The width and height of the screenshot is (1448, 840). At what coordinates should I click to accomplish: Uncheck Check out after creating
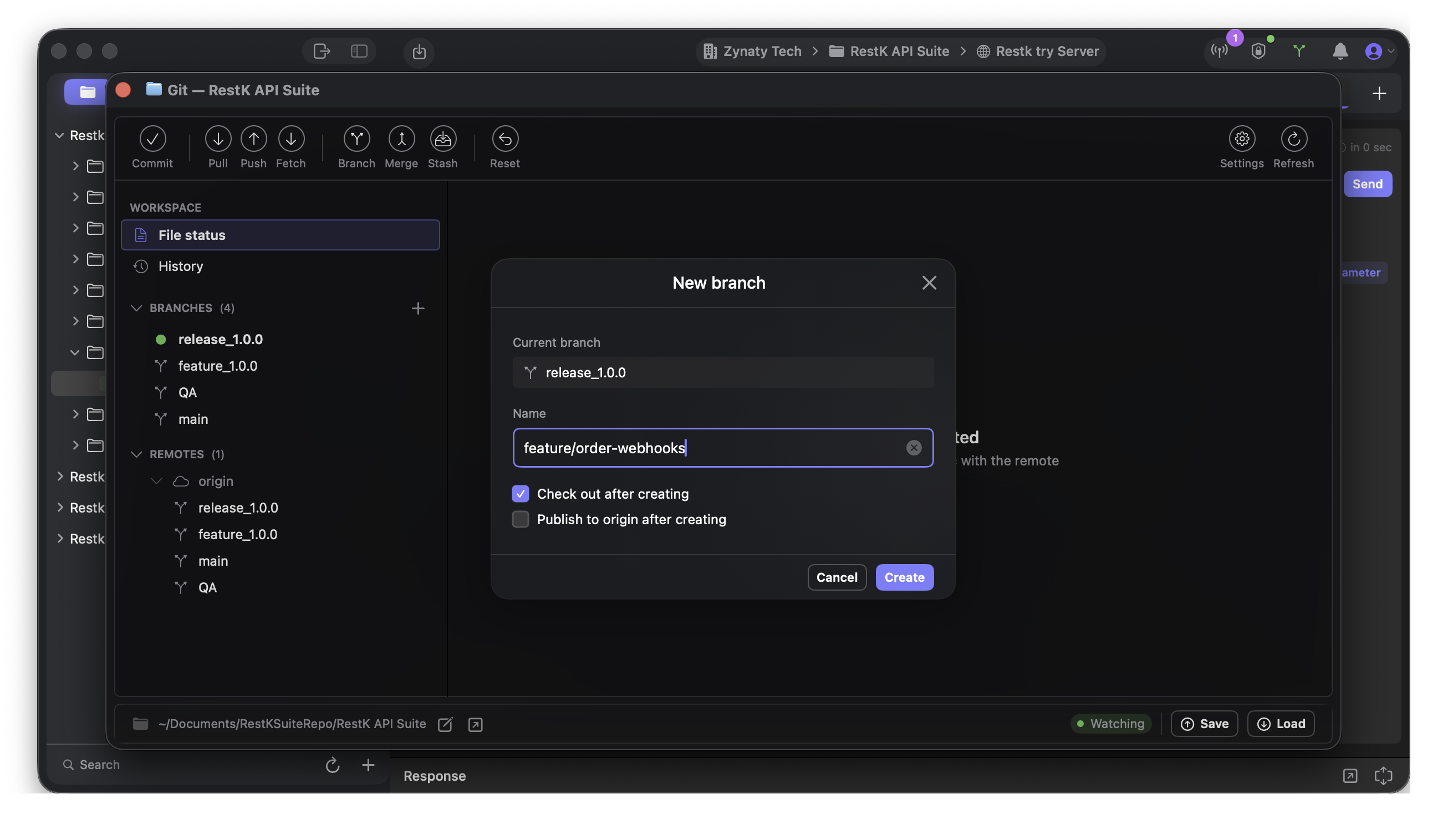click(520, 493)
